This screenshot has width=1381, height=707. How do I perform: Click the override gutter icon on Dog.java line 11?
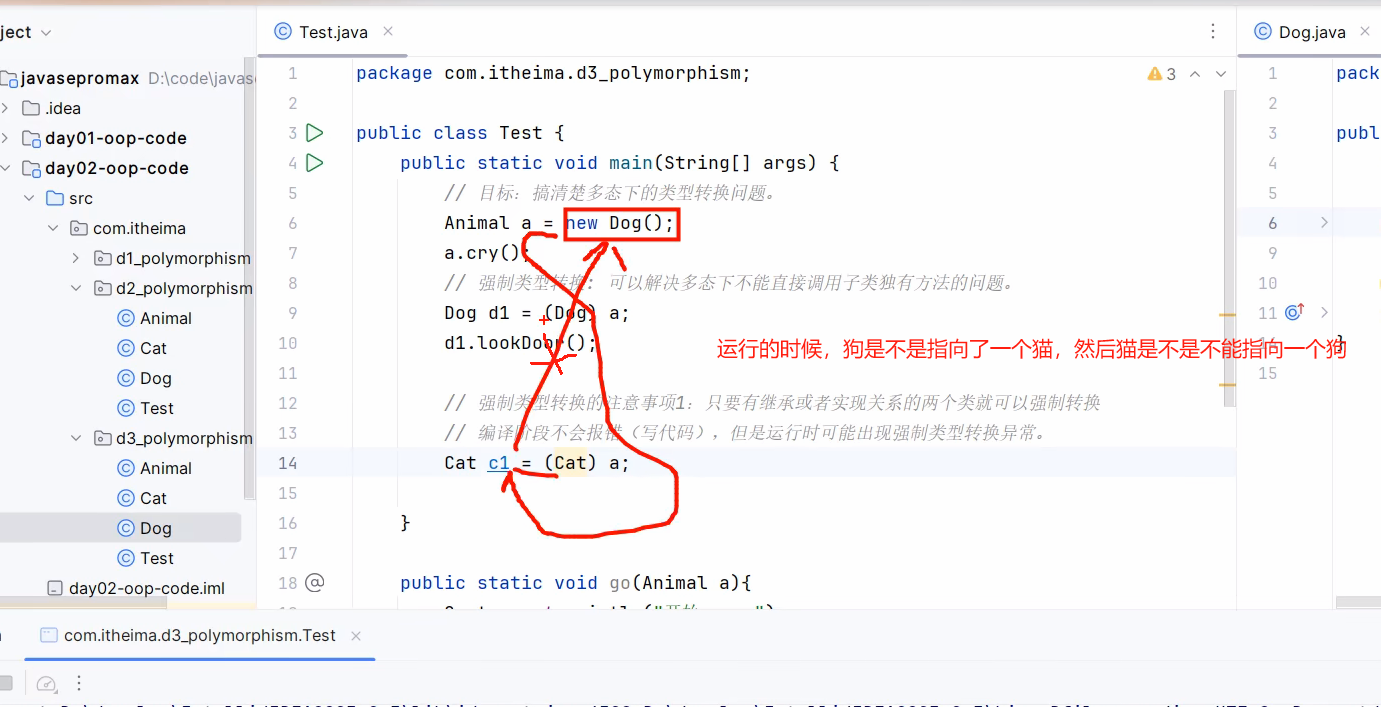pyautogui.click(x=1293, y=313)
